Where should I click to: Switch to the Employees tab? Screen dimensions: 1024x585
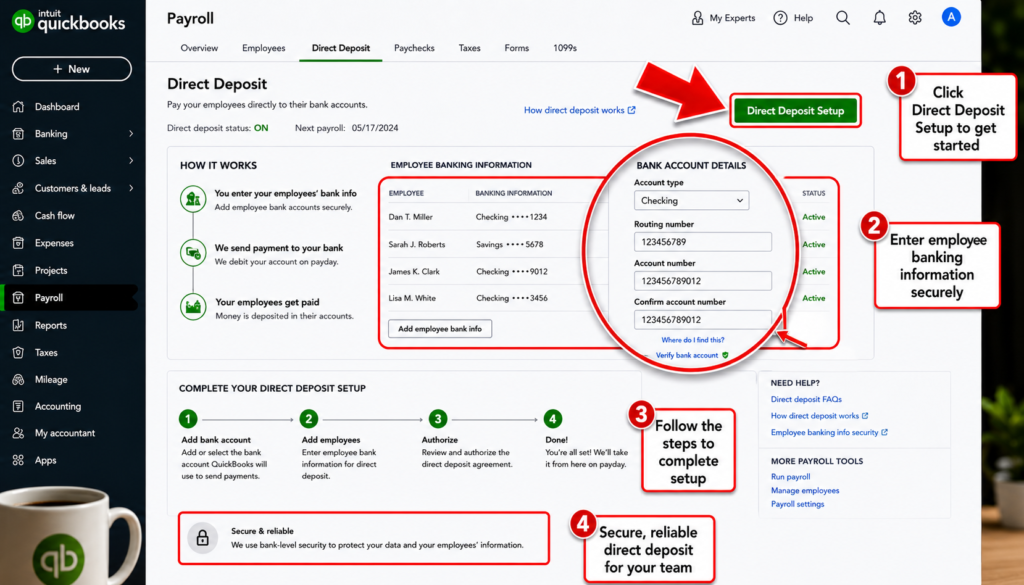pos(263,48)
